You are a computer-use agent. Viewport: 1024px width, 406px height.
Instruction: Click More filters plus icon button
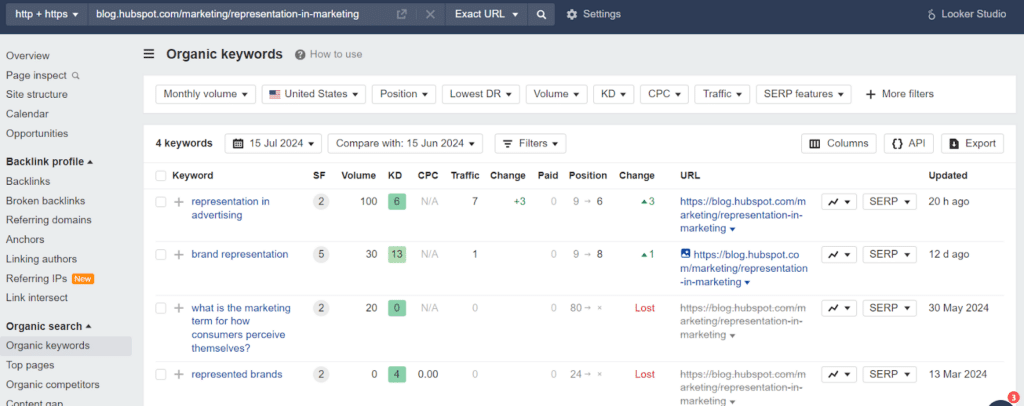pyautogui.click(x=899, y=94)
